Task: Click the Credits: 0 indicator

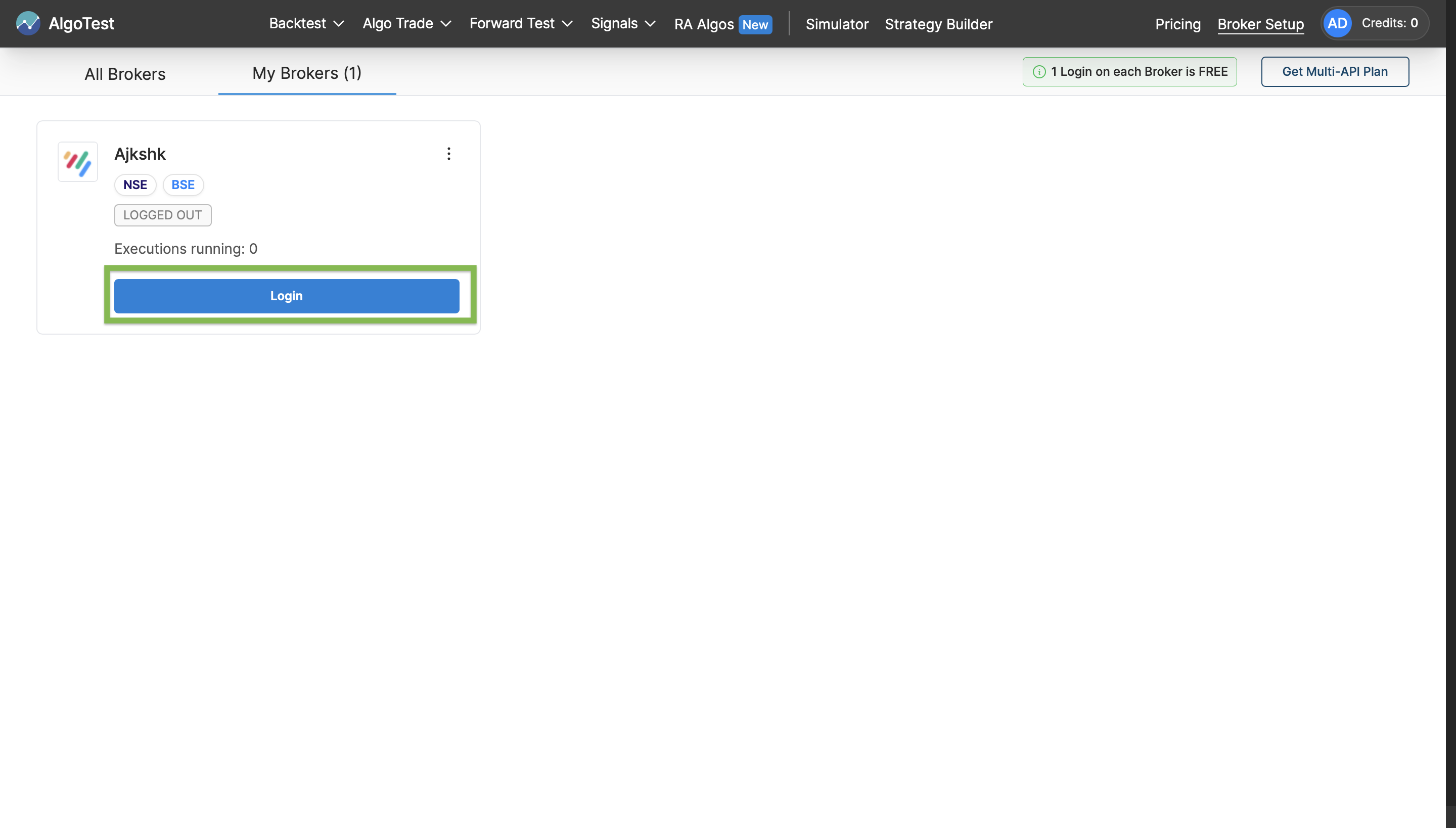Action: click(1389, 23)
